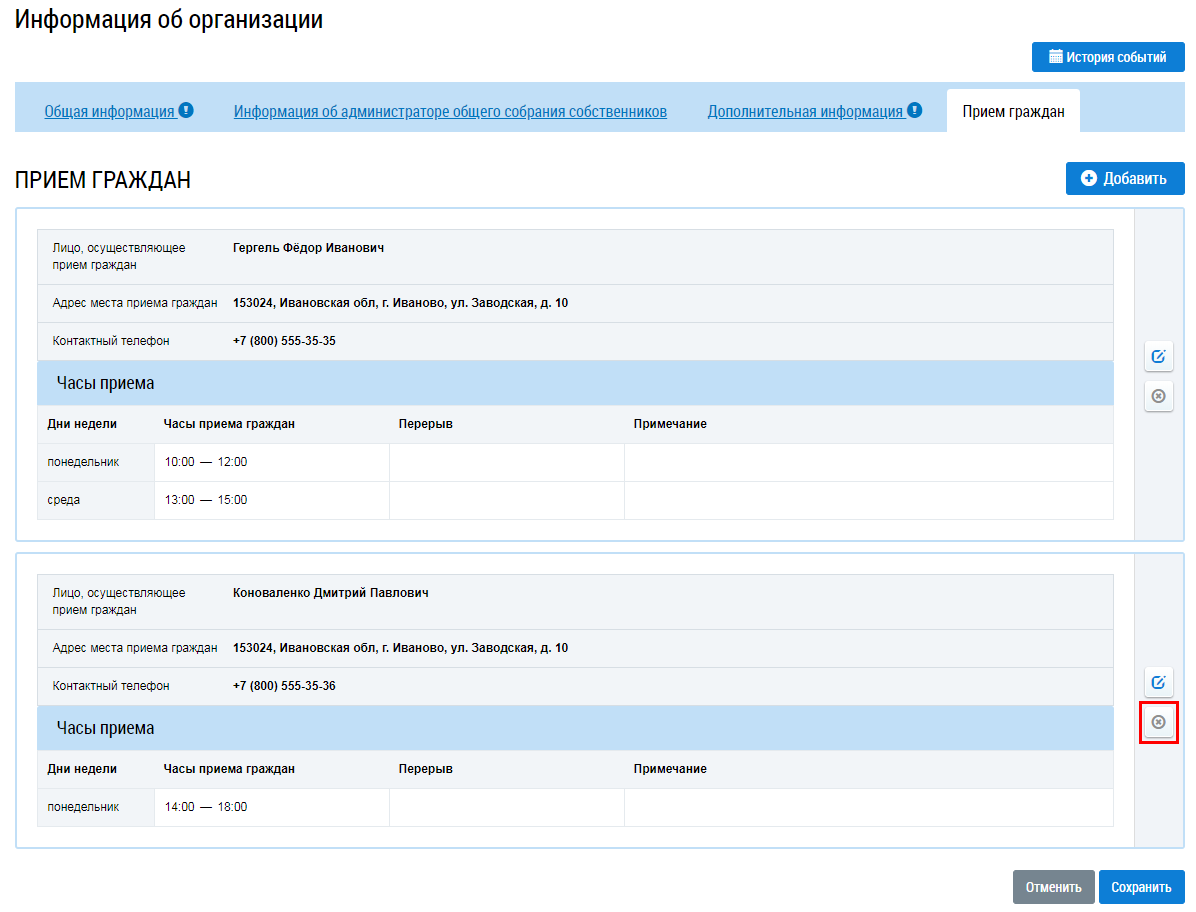Click the 14:00 — 18:00 reception hours cell
Image resolution: width=1196 pixels, height=912 pixels.
click(206, 807)
